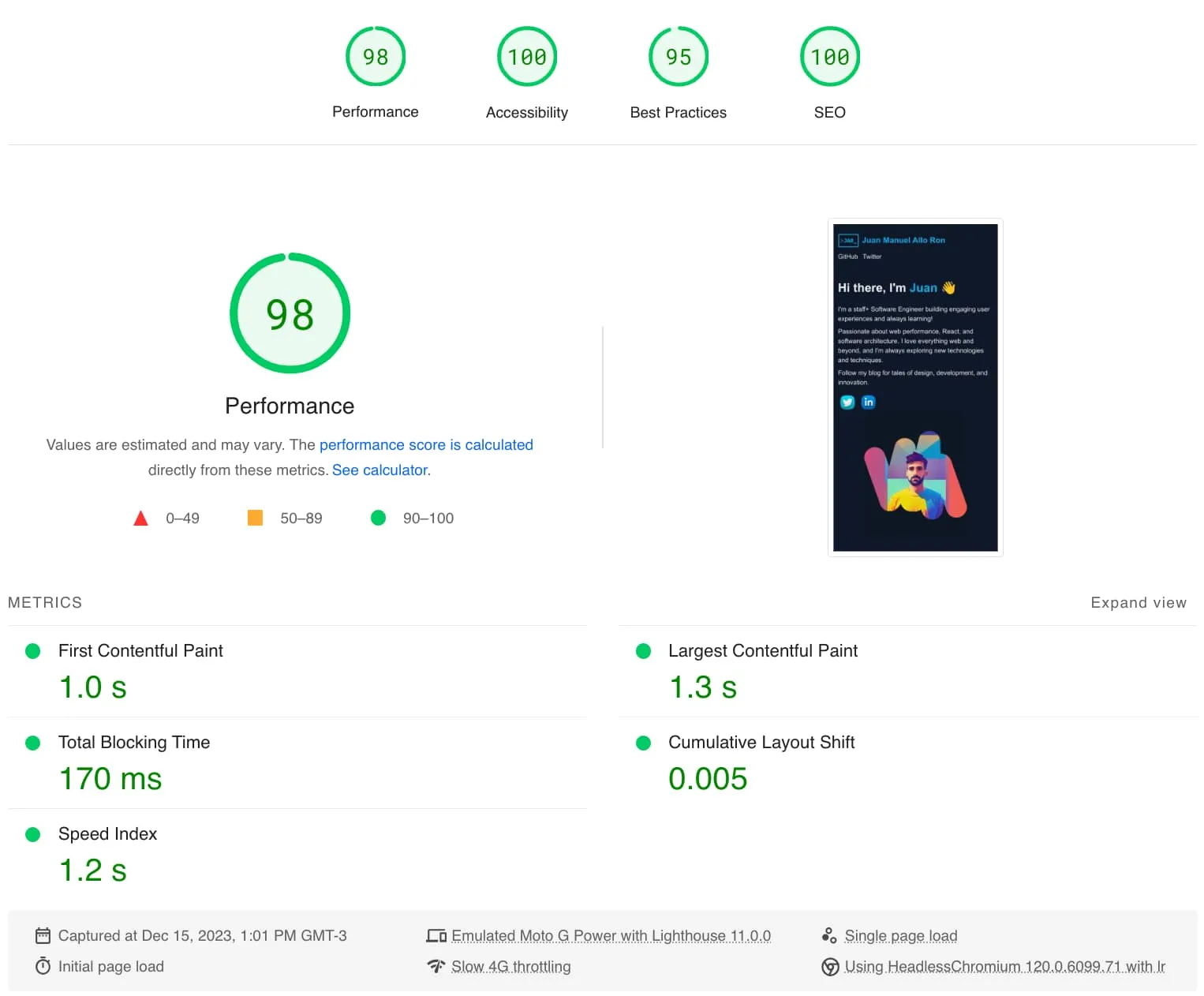1204x996 pixels.
Task: Click the Accessibility 100 score gauge
Action: (527, 57)
